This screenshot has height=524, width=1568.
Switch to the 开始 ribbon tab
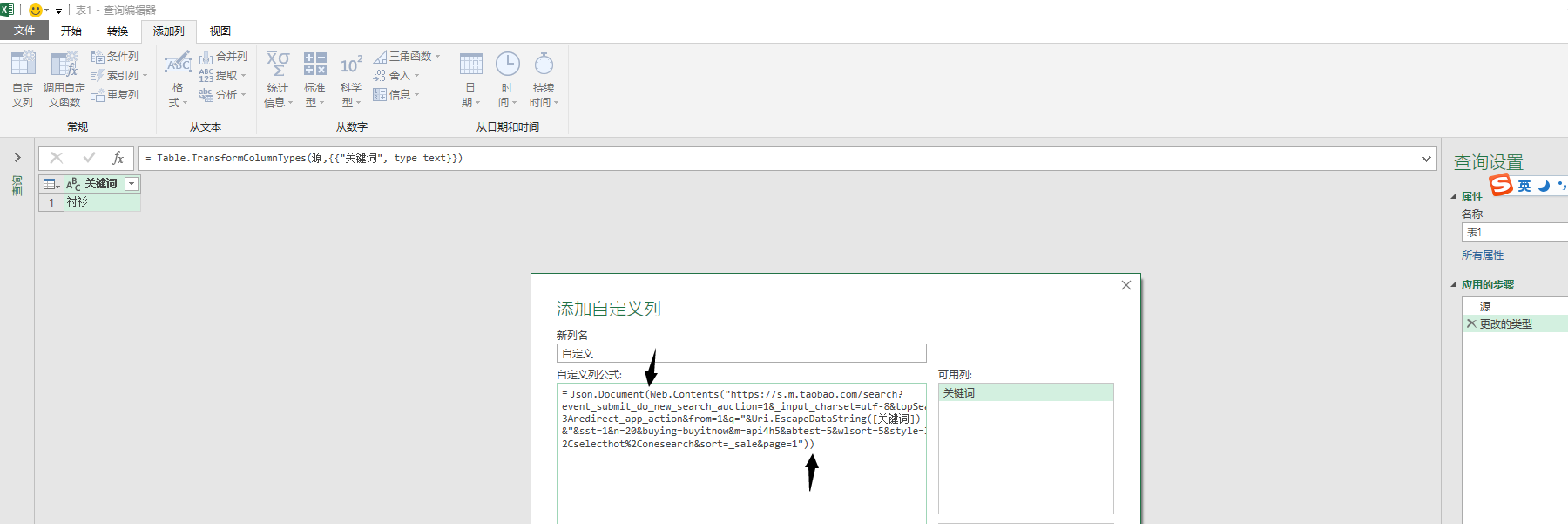coord(71,31)
